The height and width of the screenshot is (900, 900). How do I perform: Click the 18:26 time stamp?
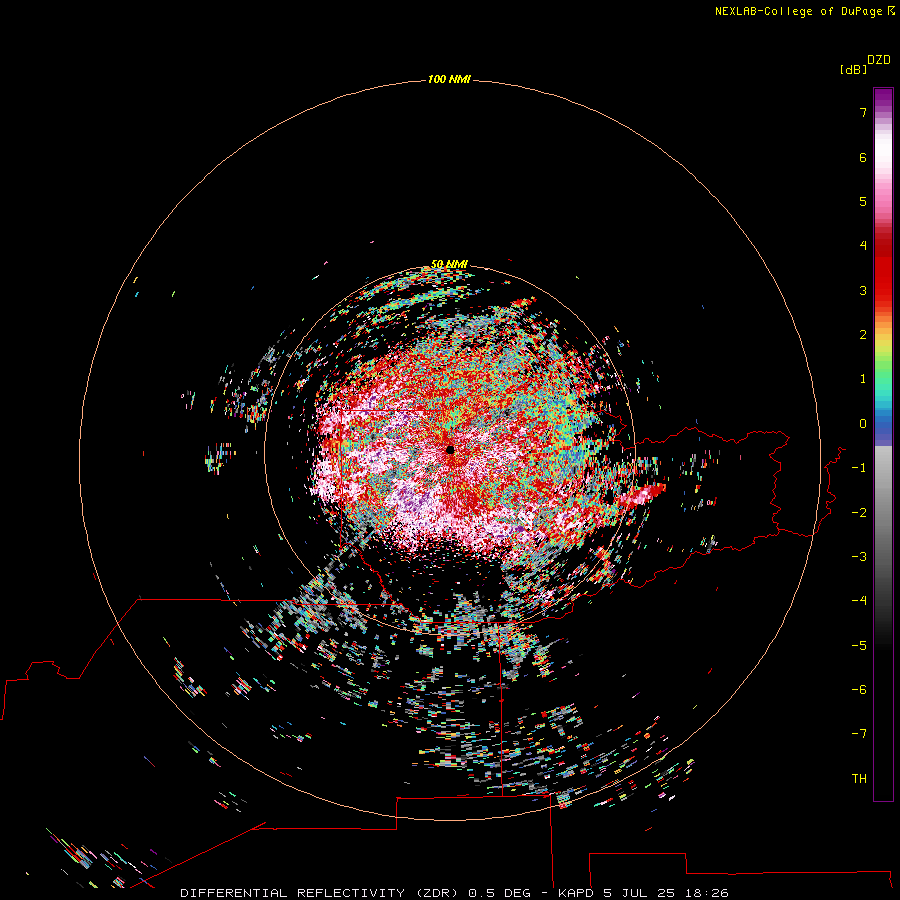(x=707, y=893)
